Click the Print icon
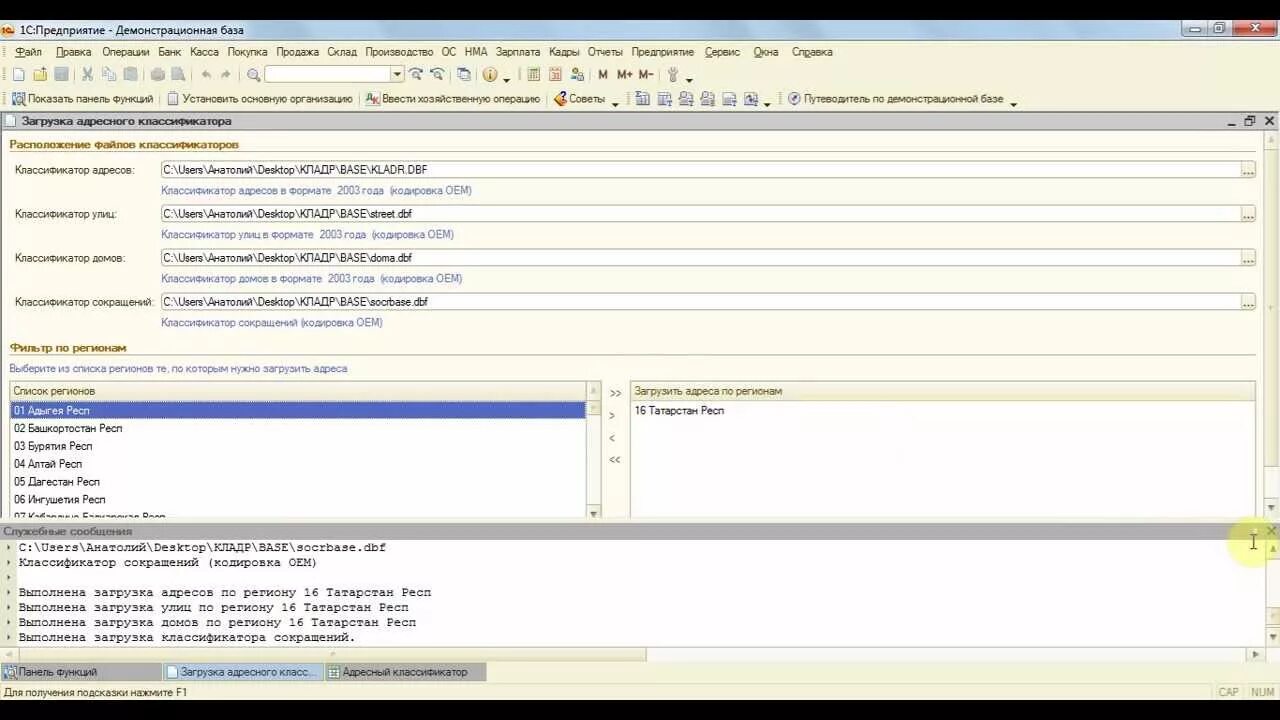The width and height of the screenshot is (1280, 720). click(157, 75)
